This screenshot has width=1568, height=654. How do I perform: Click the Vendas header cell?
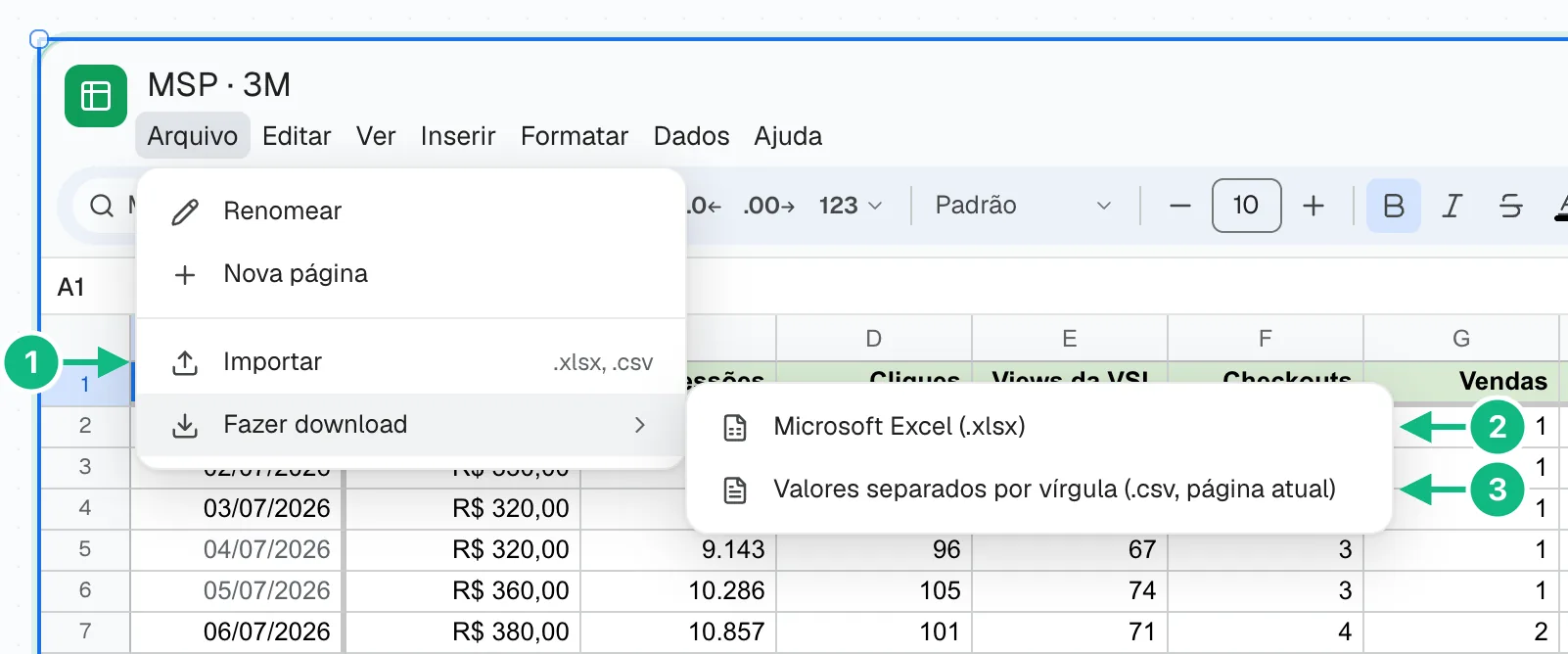pos(1460,381)
